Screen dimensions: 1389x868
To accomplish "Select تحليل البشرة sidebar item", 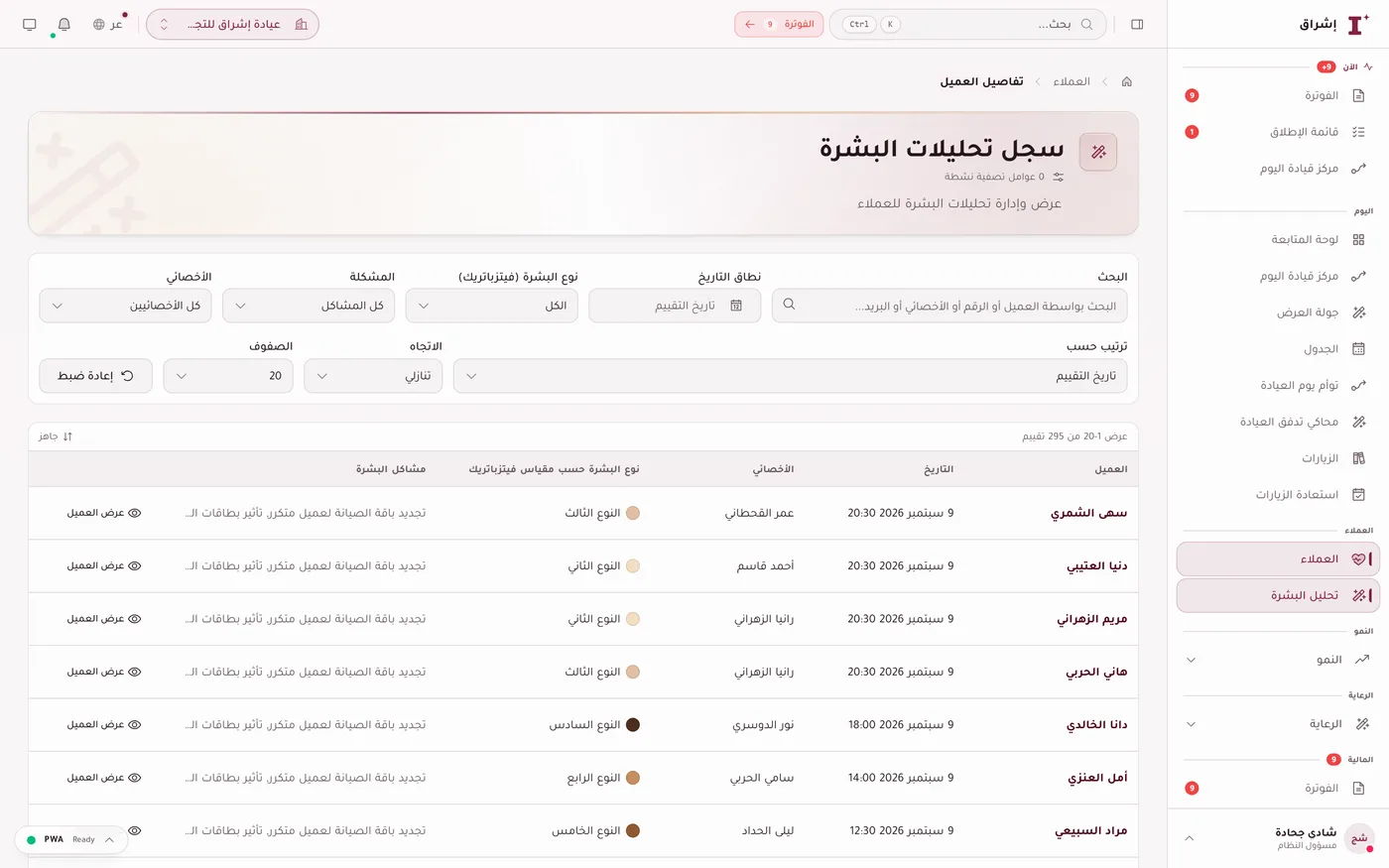I will tap(1278, 595).
